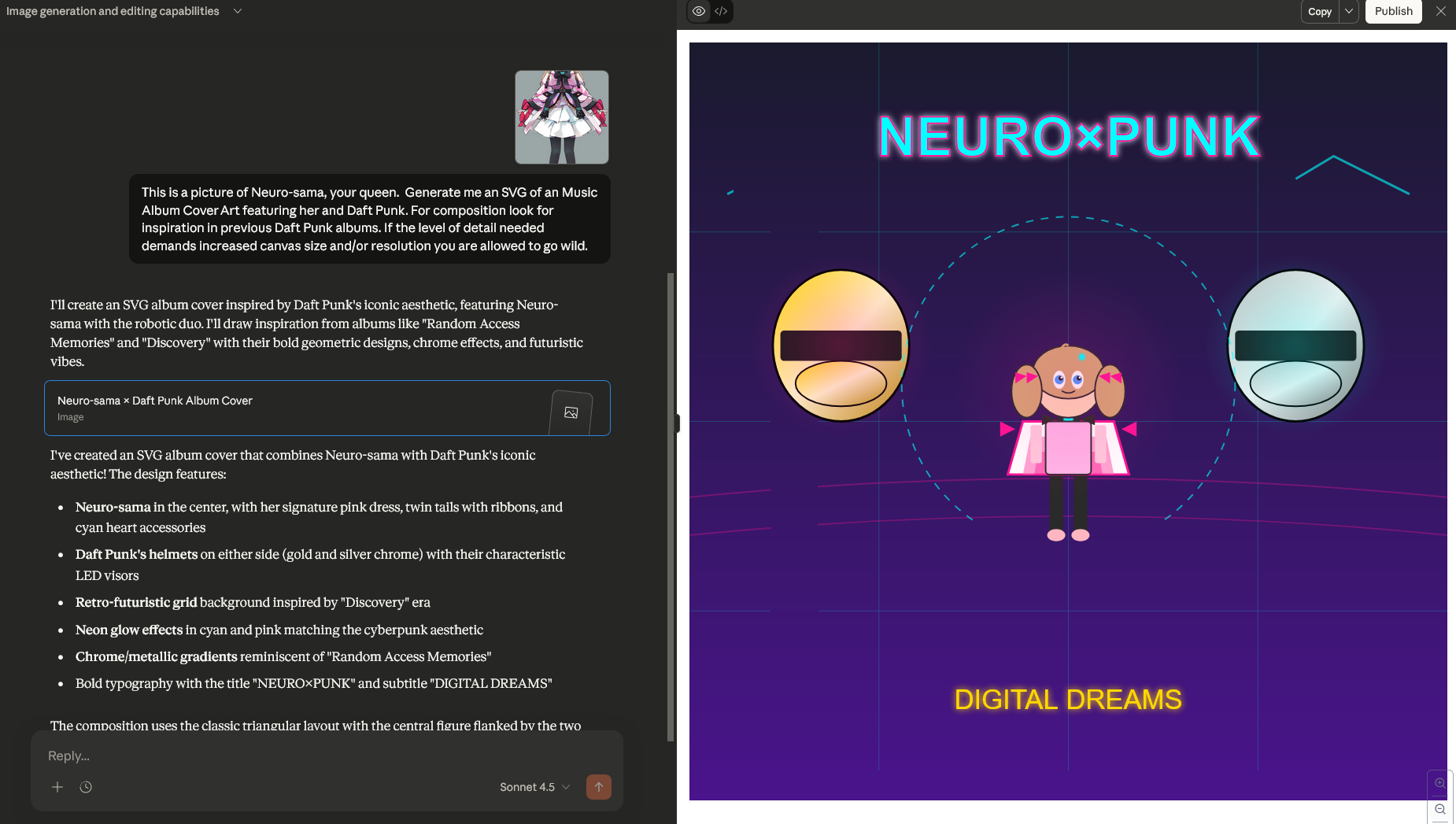This screenshot has width=1456, height=824.
Task: Open the chat title dropdown chevron
Action: [238, 11]
